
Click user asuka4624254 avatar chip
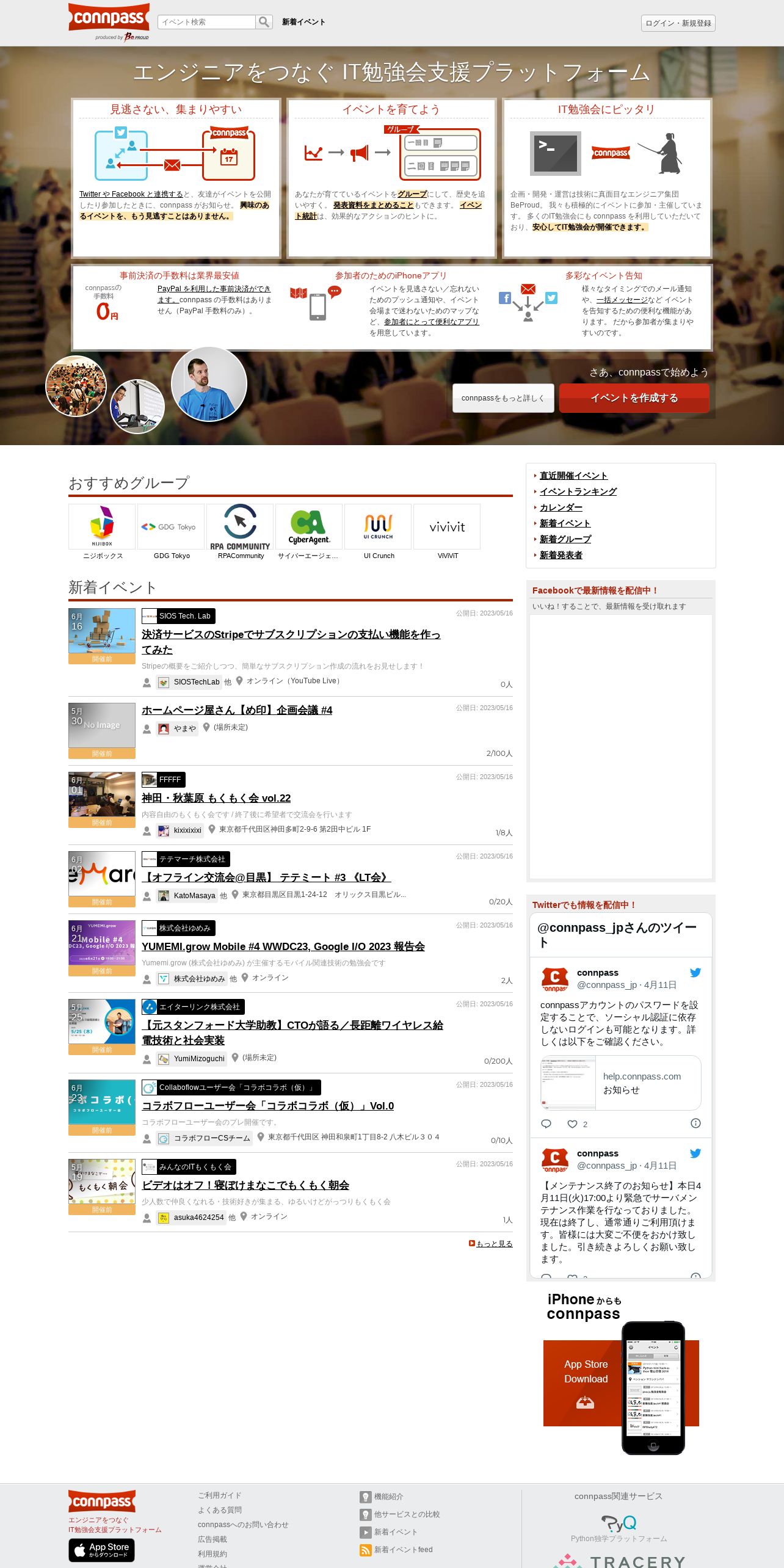[191, 1218]
